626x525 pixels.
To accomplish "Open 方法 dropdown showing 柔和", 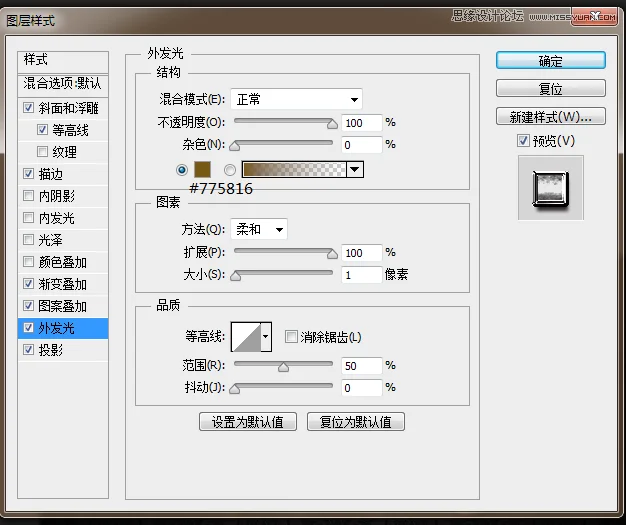I will (x=259, y=229).
